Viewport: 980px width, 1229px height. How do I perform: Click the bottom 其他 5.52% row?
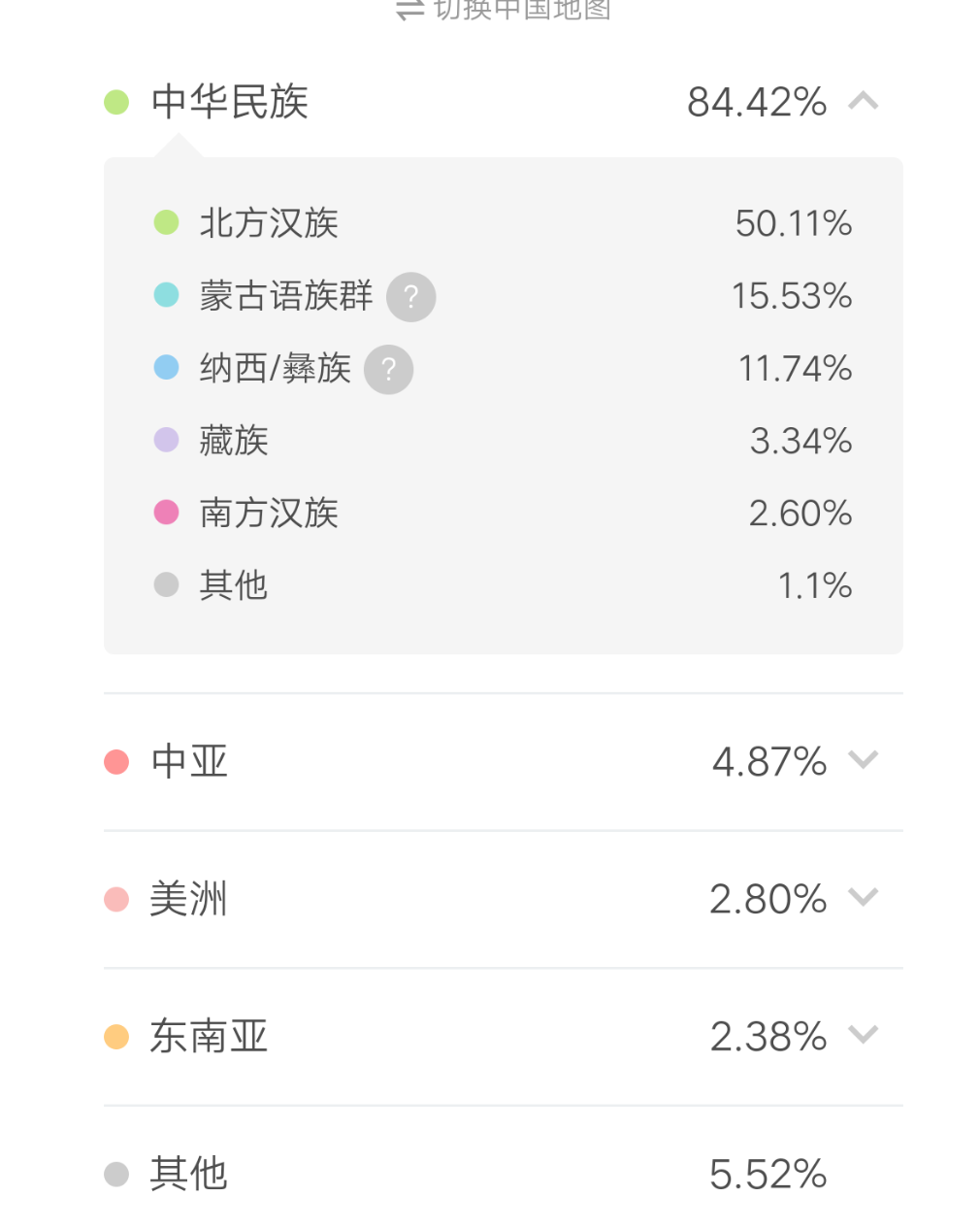[x=503, y=1174]
